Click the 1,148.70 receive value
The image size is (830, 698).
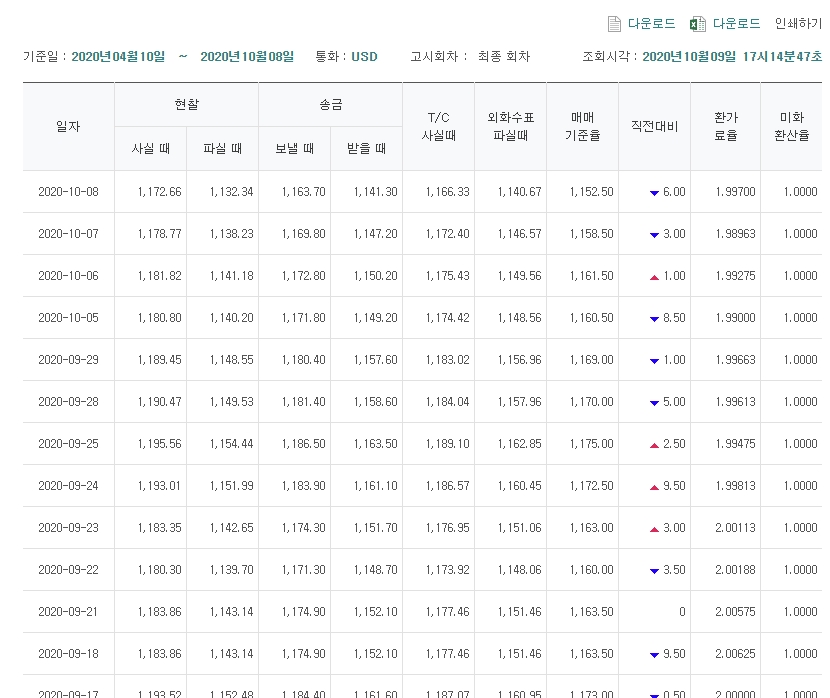click(x=375, y=569)
